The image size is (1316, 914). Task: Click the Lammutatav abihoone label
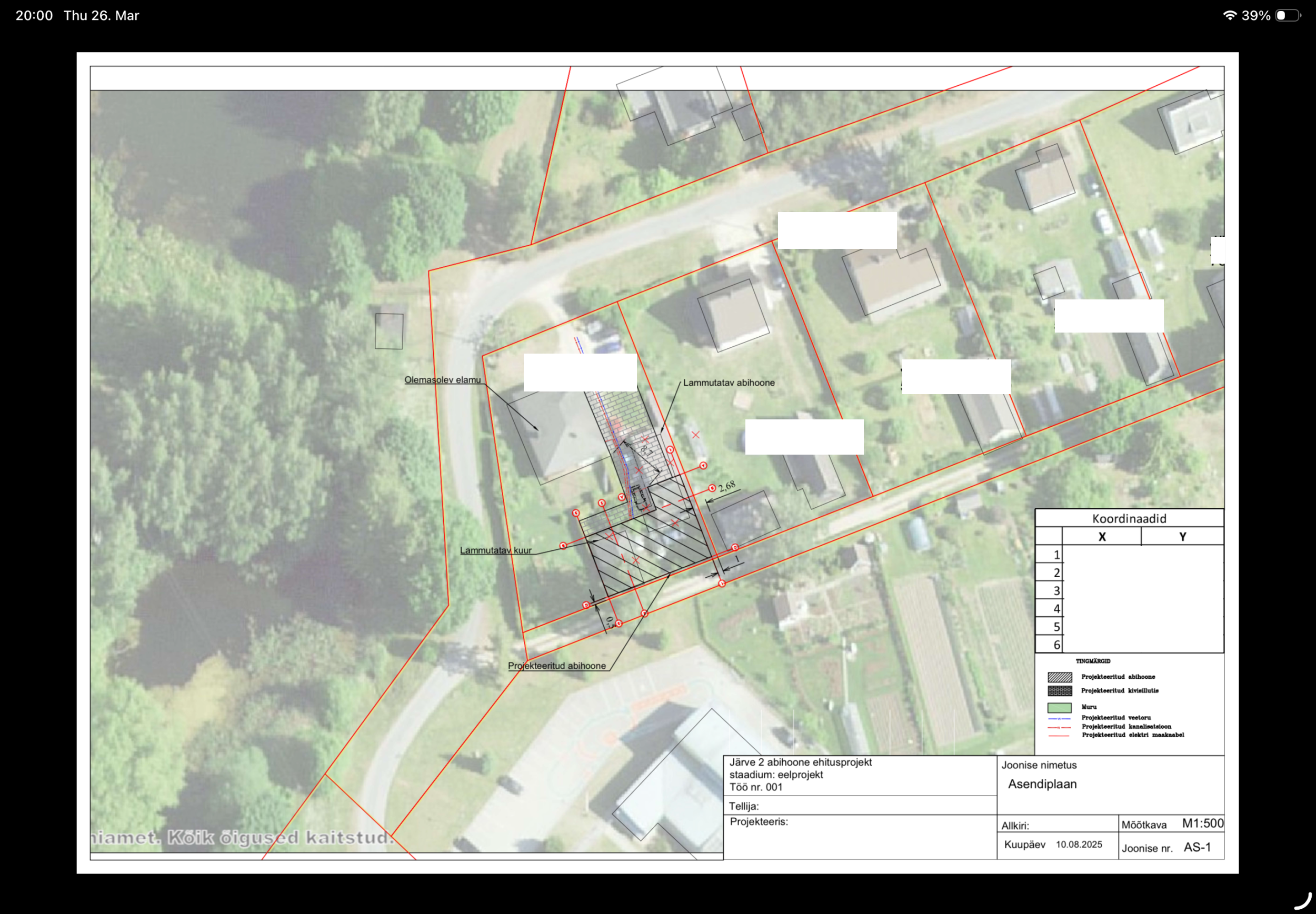pyautogui.click(x=728, y=383)
